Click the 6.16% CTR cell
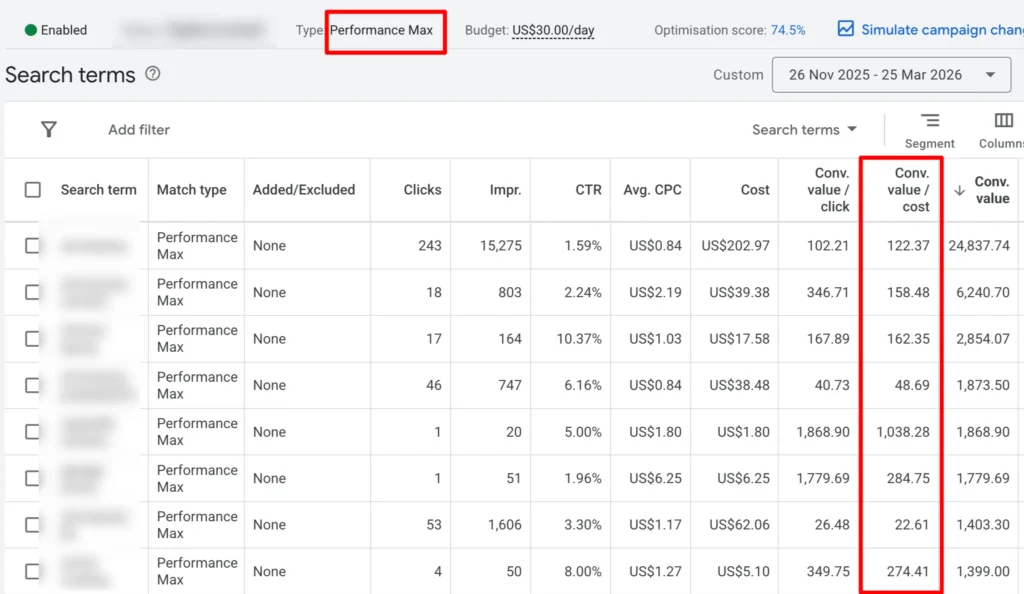Image resolution: width=1024 pixels, height=594 pixels. [x=583, y=385]
